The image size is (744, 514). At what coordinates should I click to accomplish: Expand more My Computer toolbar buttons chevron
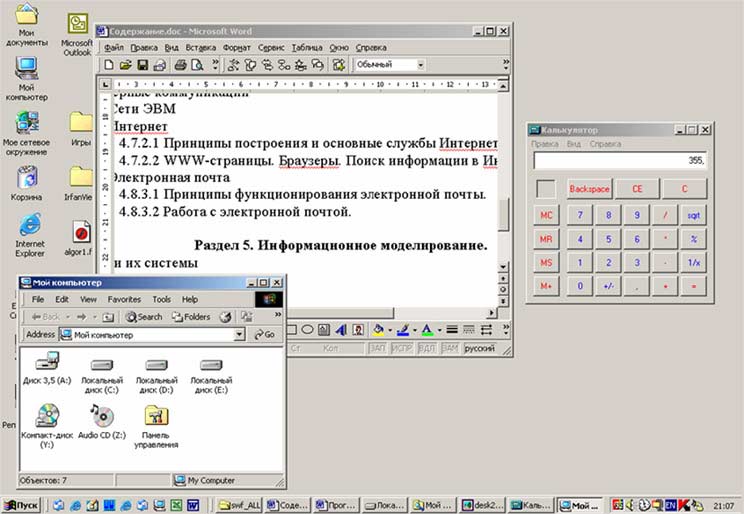coord(278,317)
